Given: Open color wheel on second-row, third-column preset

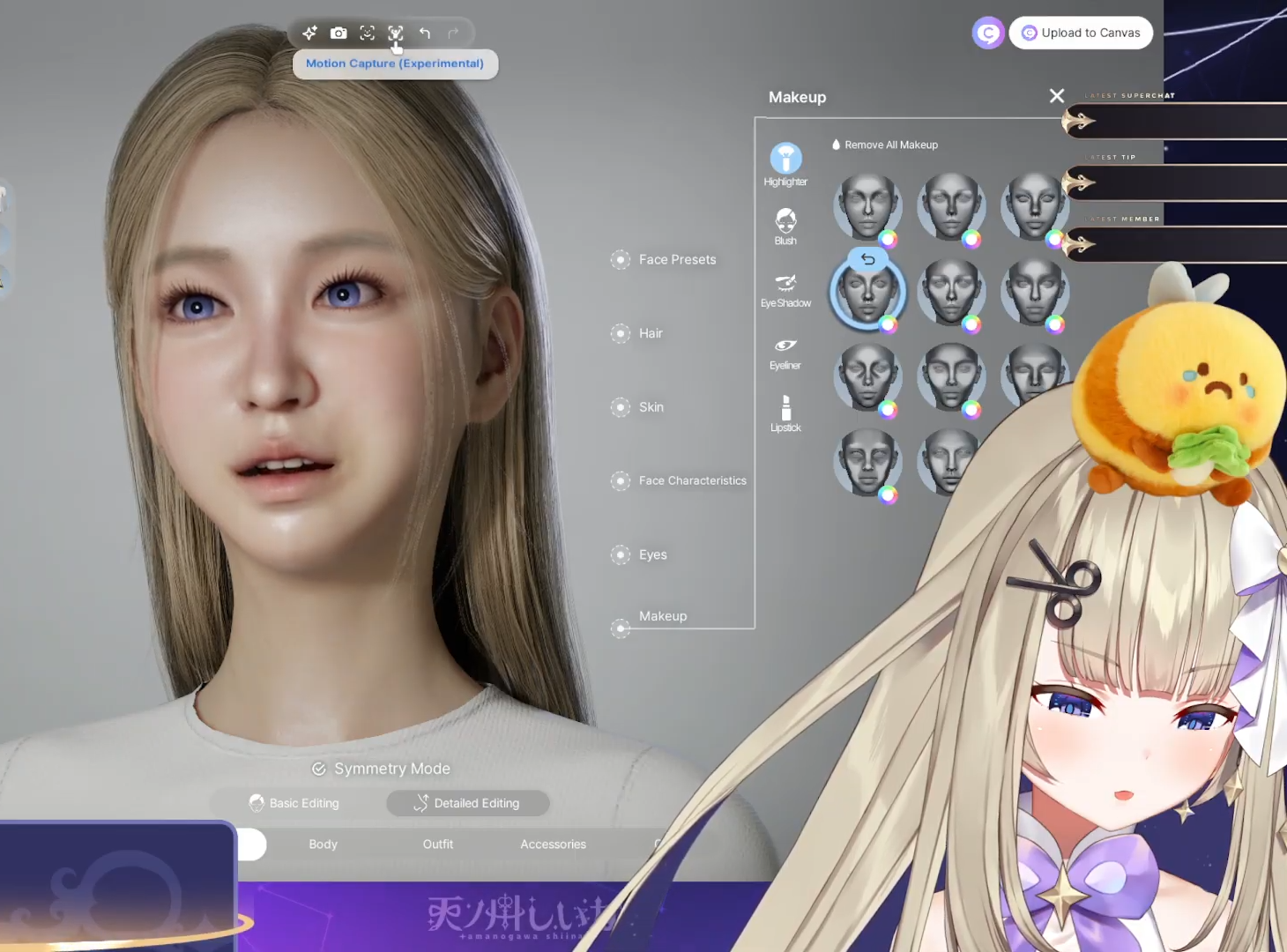Looking at the screenshot, I should tap(1055, 324).
